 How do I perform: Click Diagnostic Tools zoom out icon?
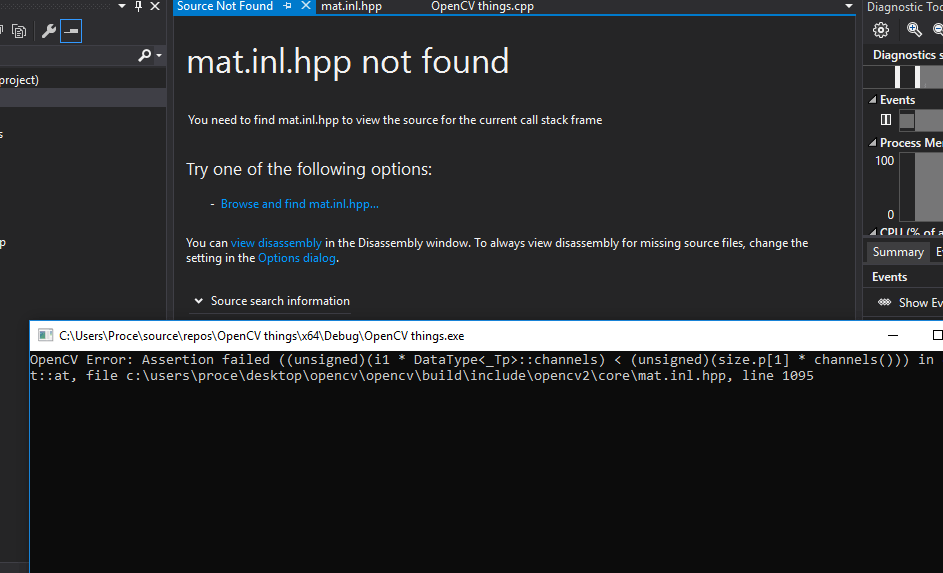[x=938, y=29]
